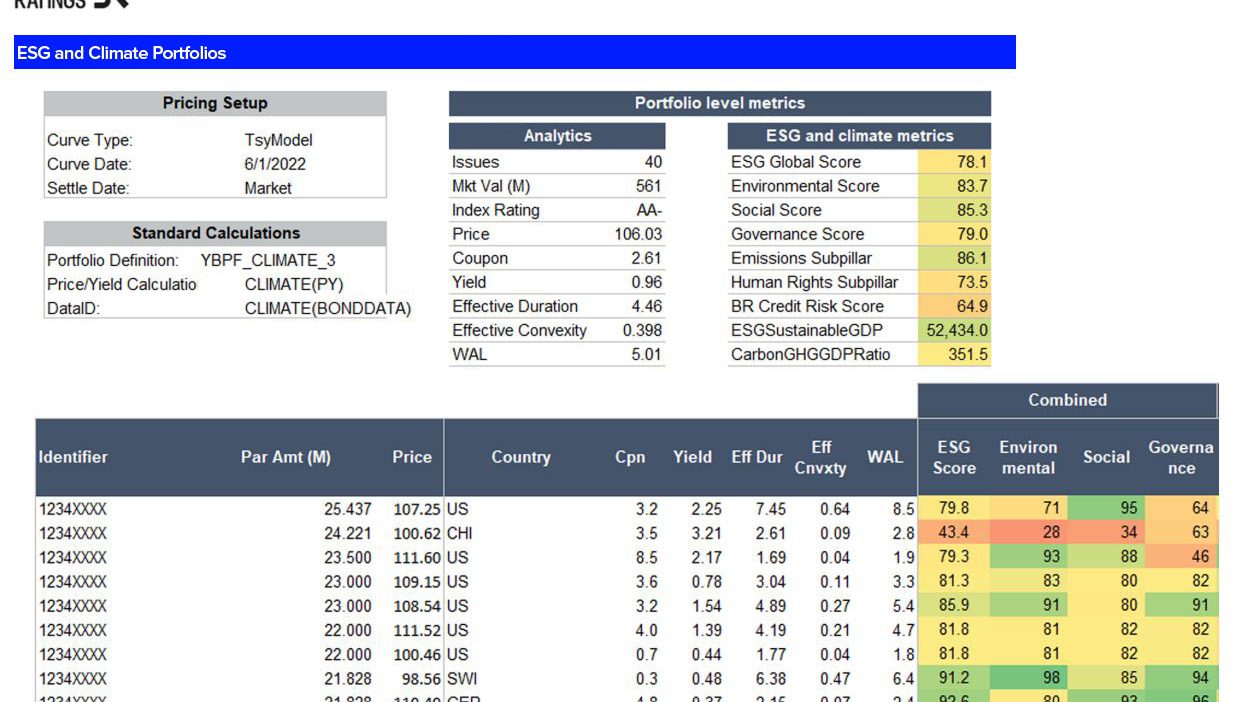Viewport: 1248px width, 702px height.
Task: Click the red Environmental score 28 cell
Action: point(1028,533)
